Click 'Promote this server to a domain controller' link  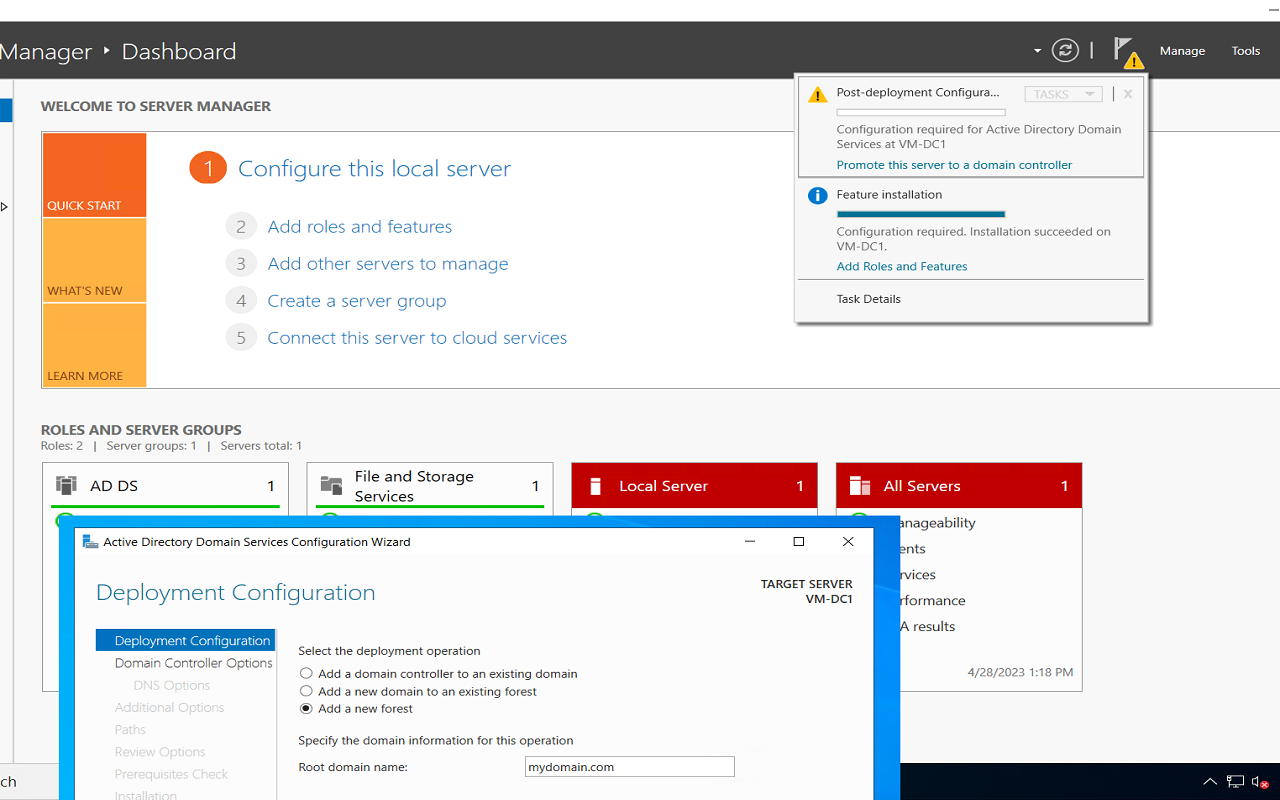(x=954, y=165)
